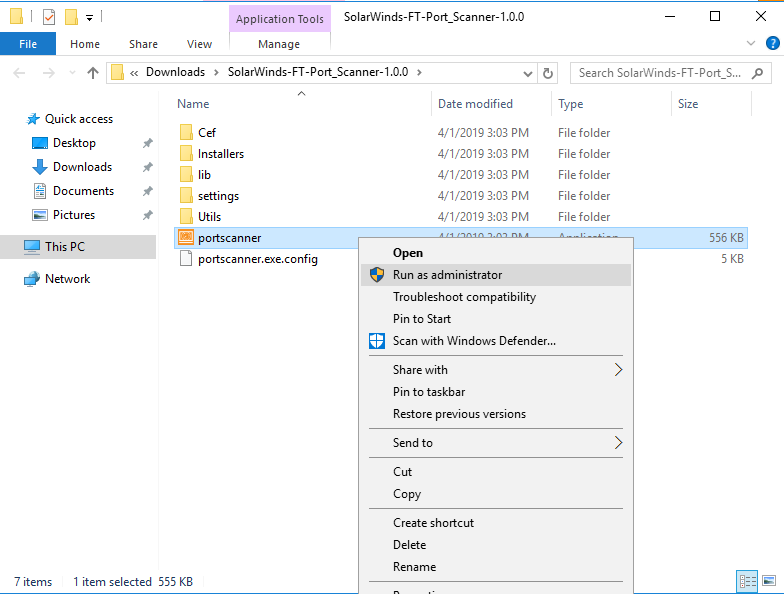Click the Documents icon in sidebar
Screen dimensions: 784x594
40,191
